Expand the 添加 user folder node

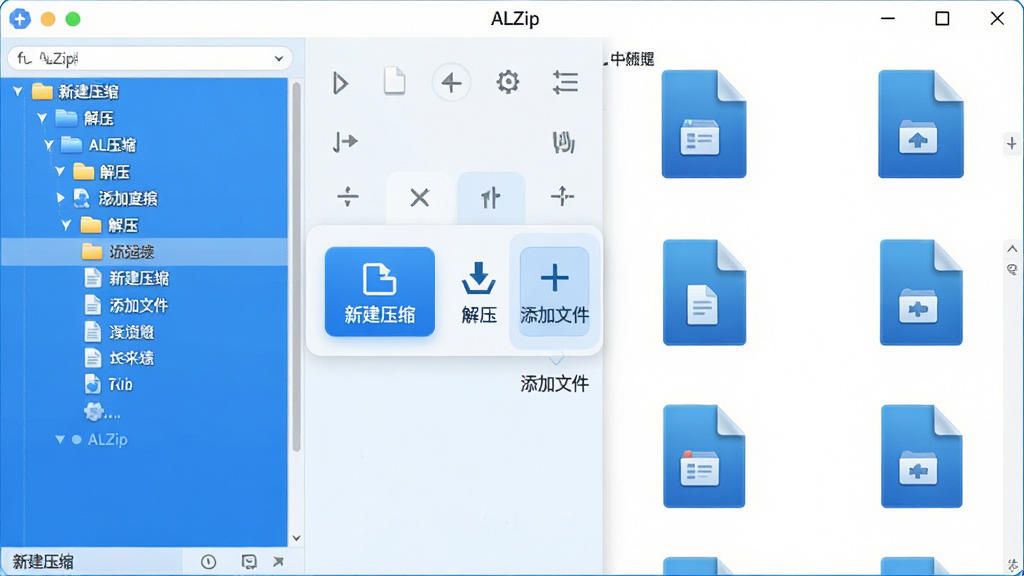point(60,198)
